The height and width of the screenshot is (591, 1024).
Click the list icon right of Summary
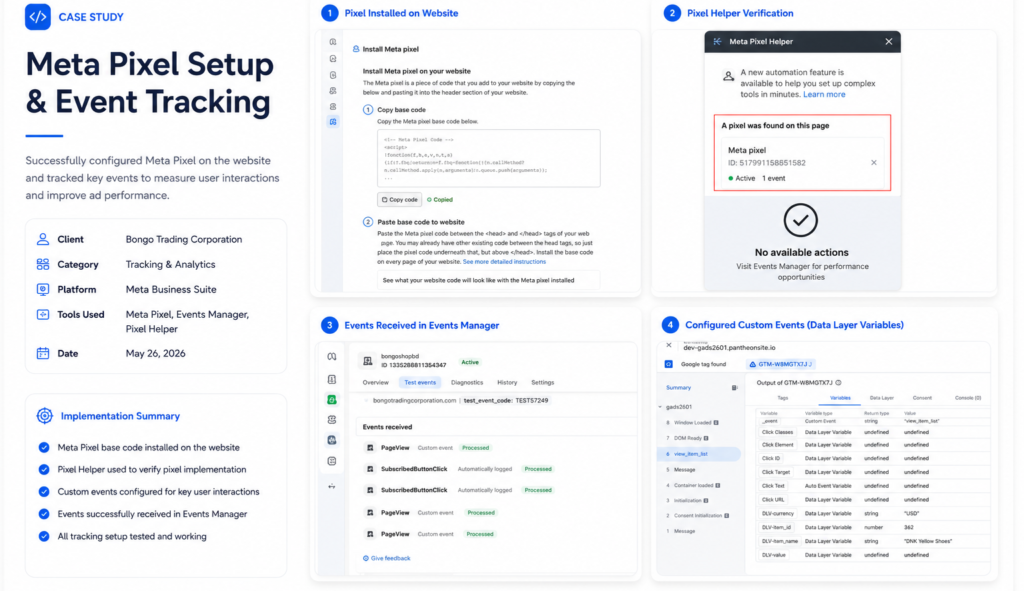[735, 388]
